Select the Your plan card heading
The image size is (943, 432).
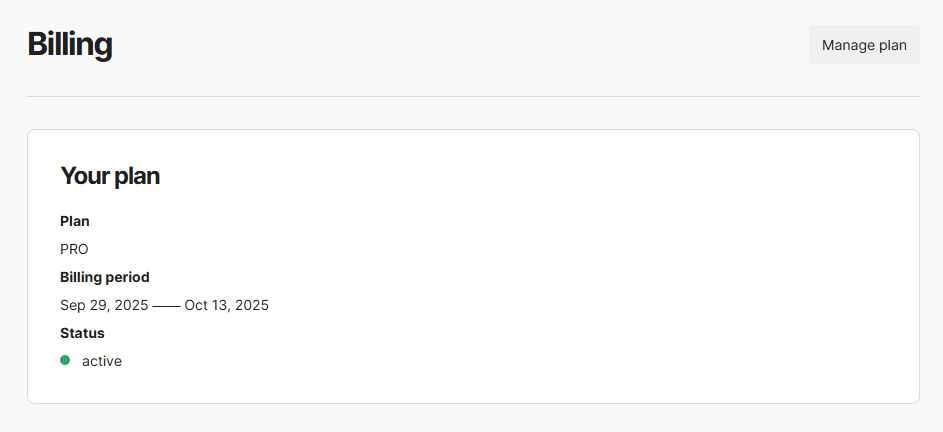[x=110, y=176]
